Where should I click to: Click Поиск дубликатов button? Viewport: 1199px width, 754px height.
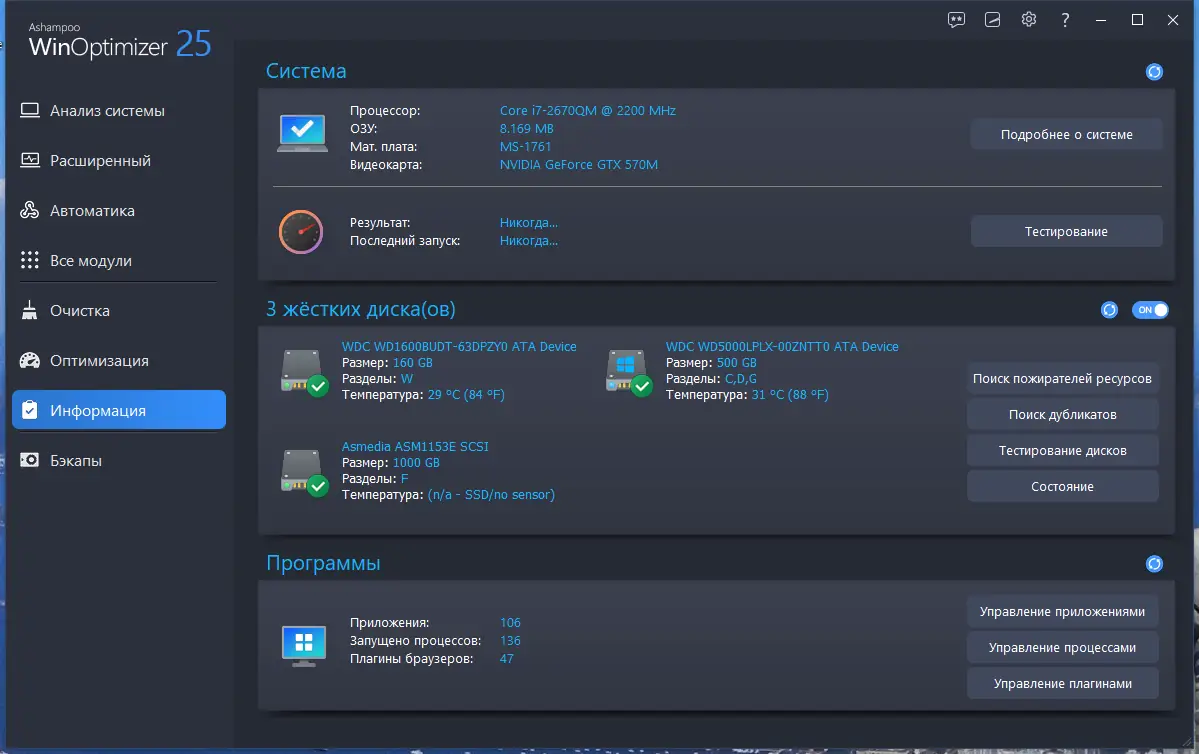pos(1062,414)
